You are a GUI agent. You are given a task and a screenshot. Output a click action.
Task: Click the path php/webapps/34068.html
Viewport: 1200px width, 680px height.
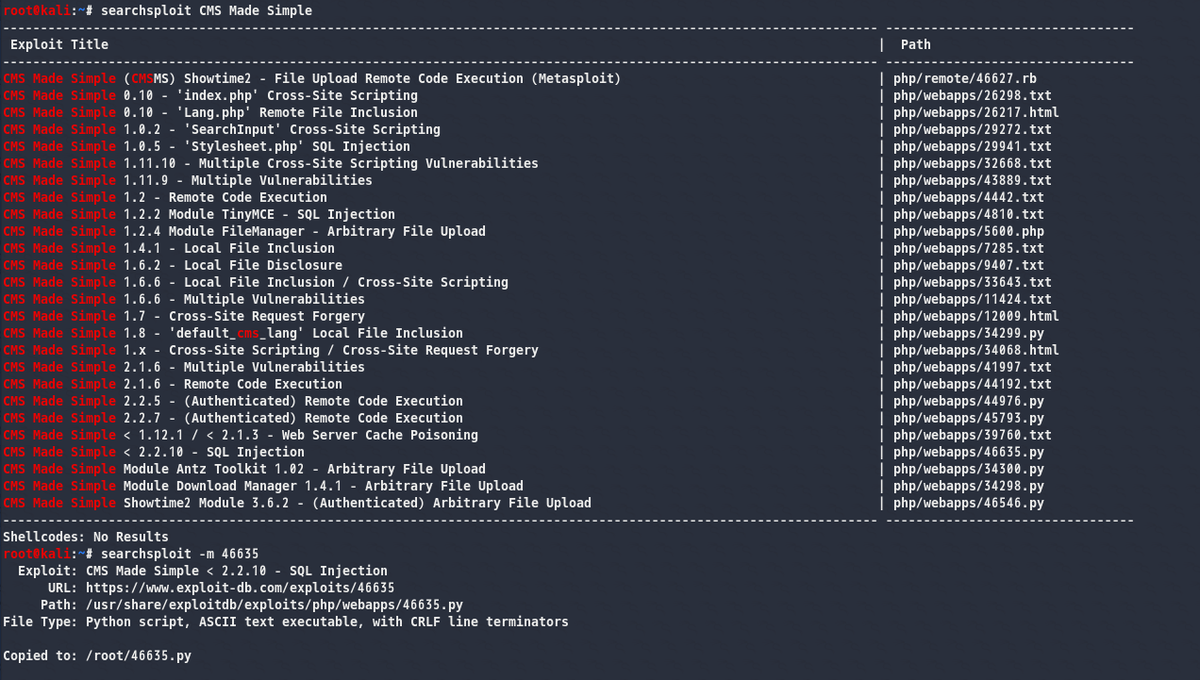pos(976,350)
